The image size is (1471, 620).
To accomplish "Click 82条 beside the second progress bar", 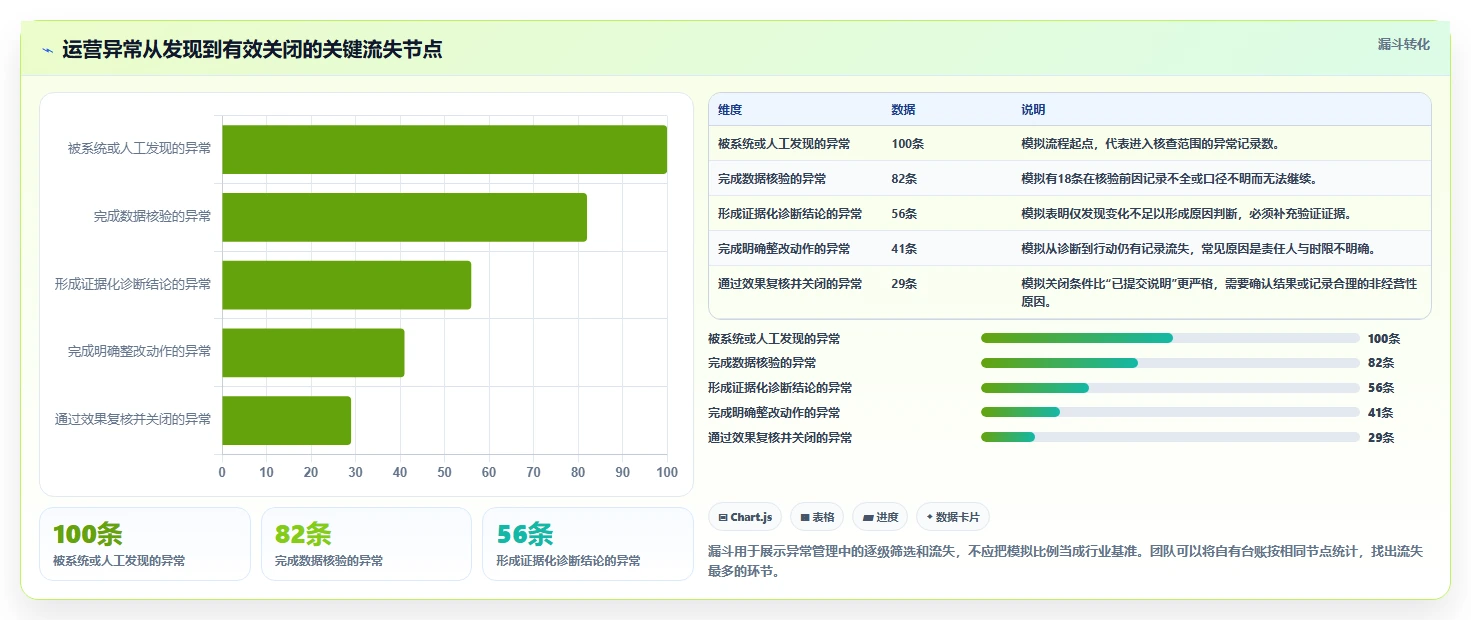I will pyautogui.click(x=1381, y=363).
